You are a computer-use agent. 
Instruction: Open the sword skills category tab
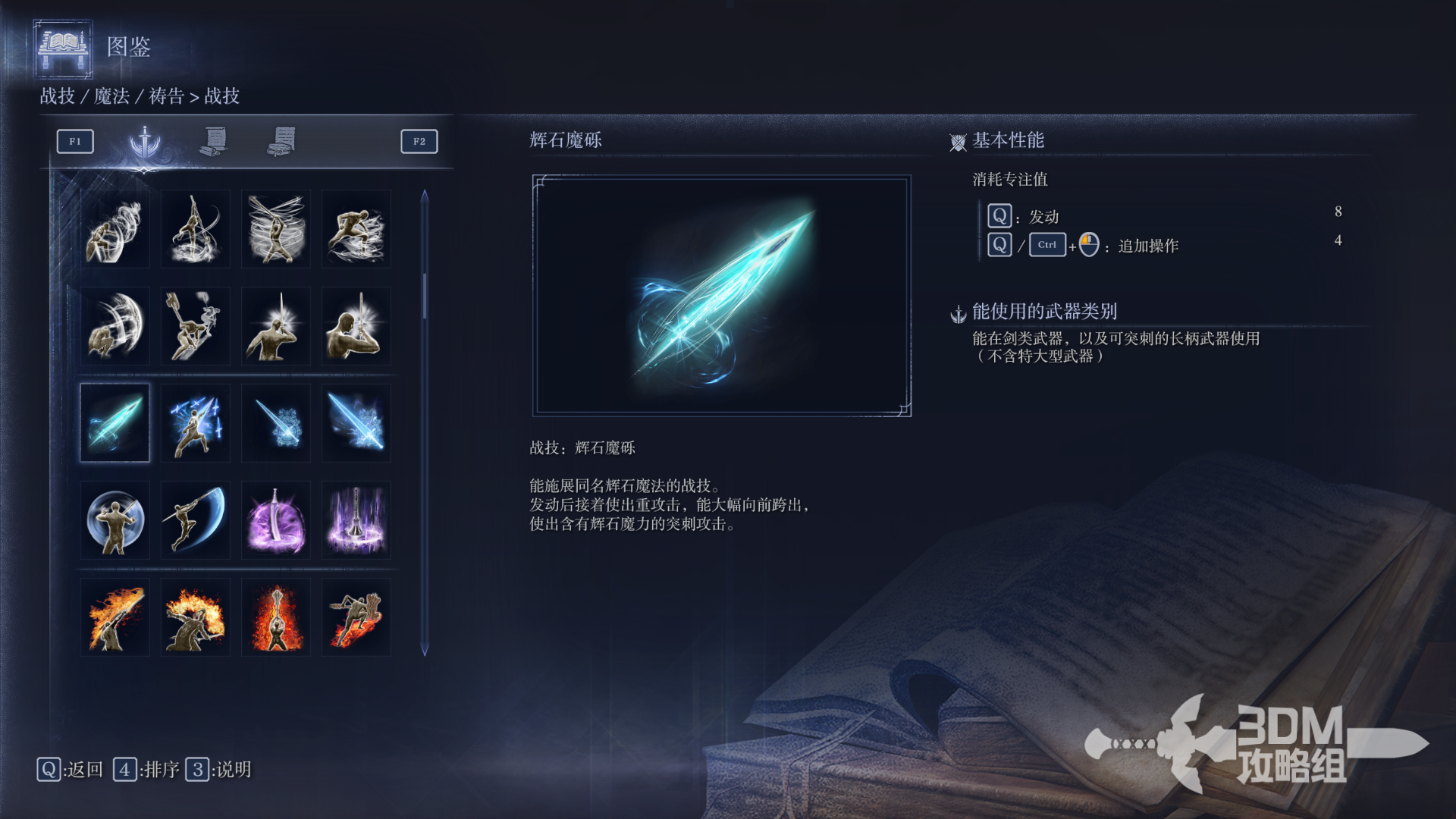pyautogui.click(x=145, y=142)
